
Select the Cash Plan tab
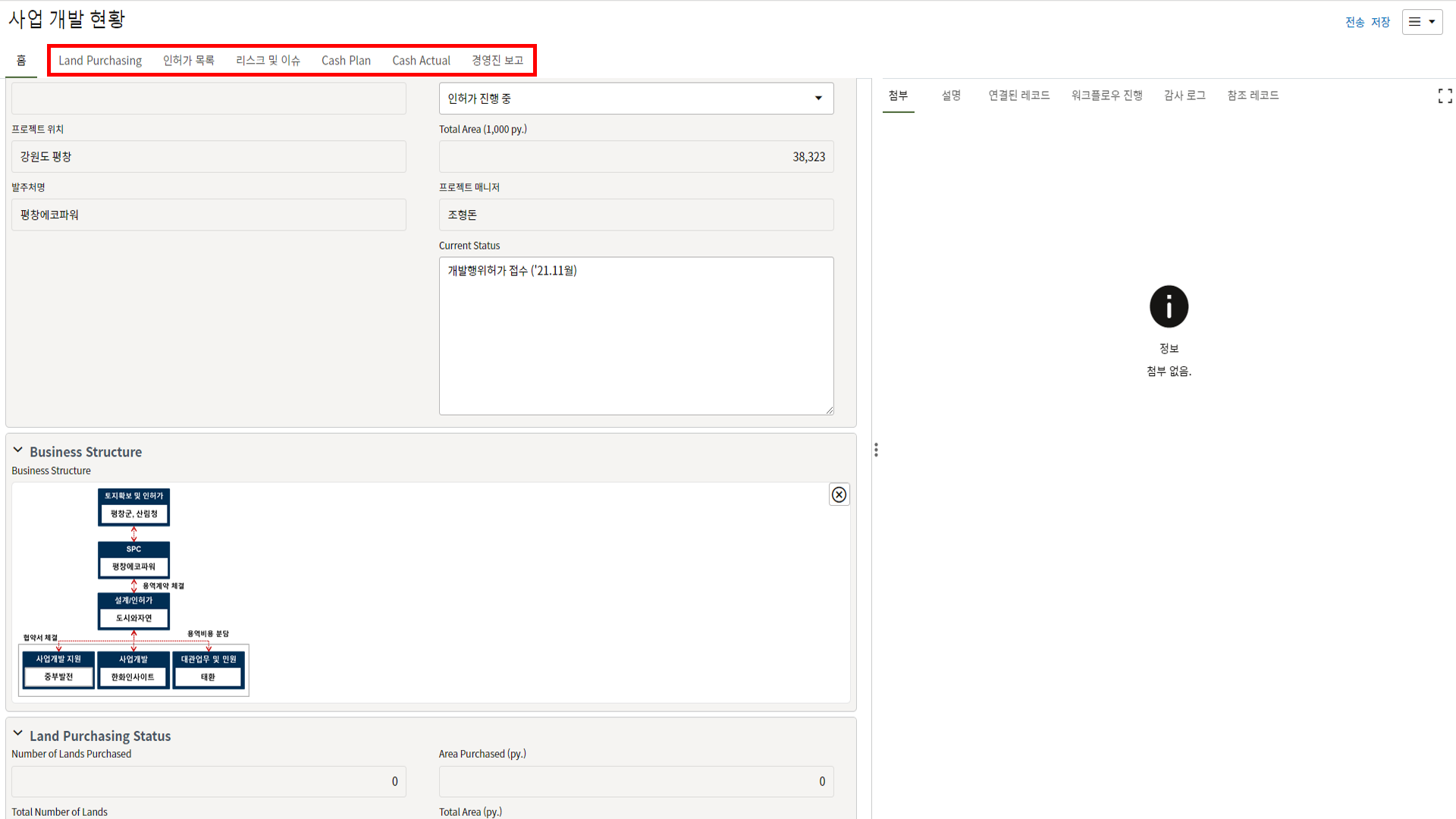tap(346, 61)
